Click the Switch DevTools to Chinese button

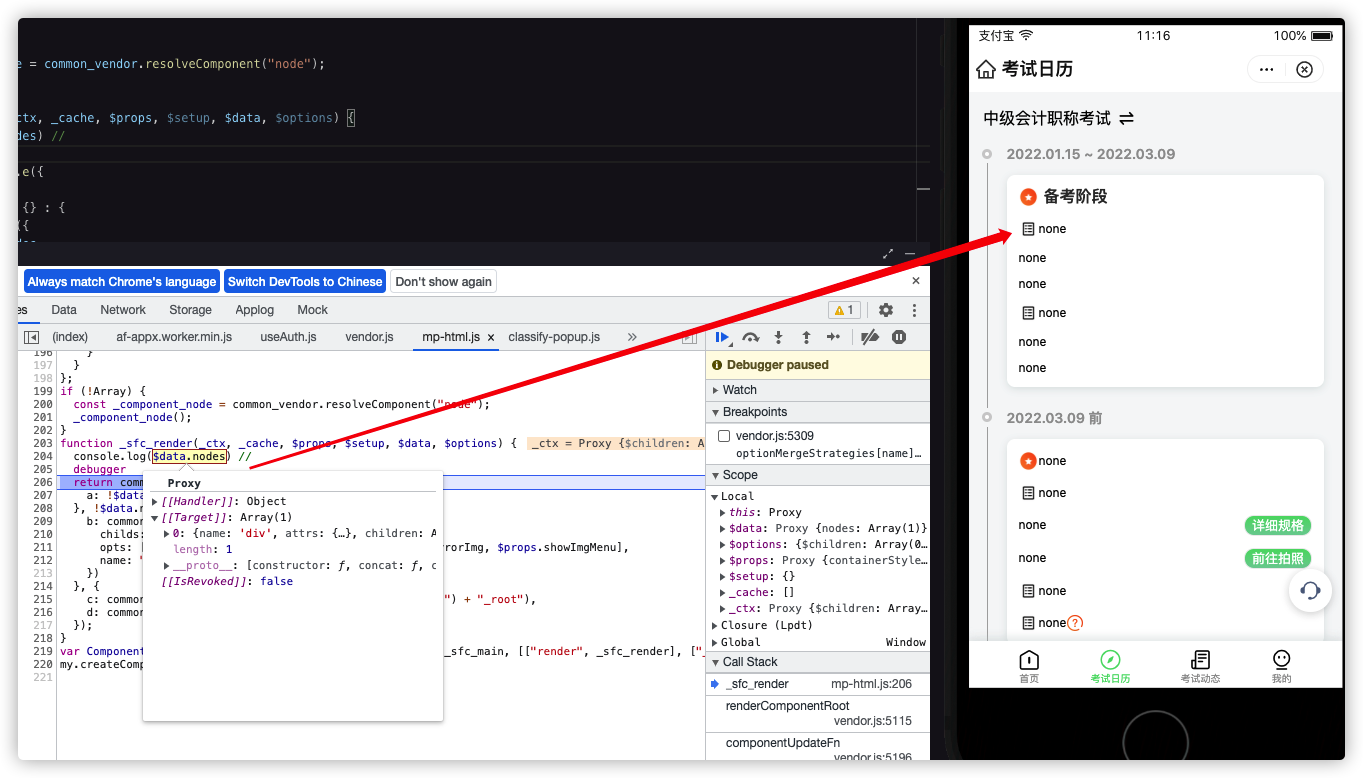306,281
